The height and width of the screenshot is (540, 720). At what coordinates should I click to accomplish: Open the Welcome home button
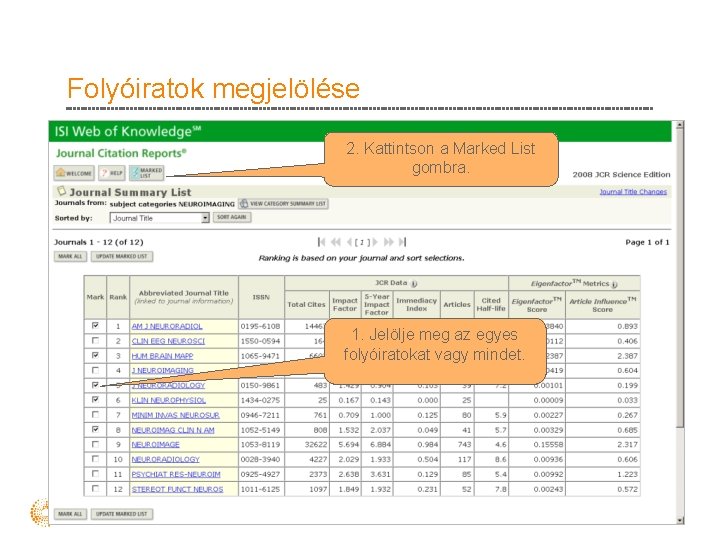click(x=74, y=173)
